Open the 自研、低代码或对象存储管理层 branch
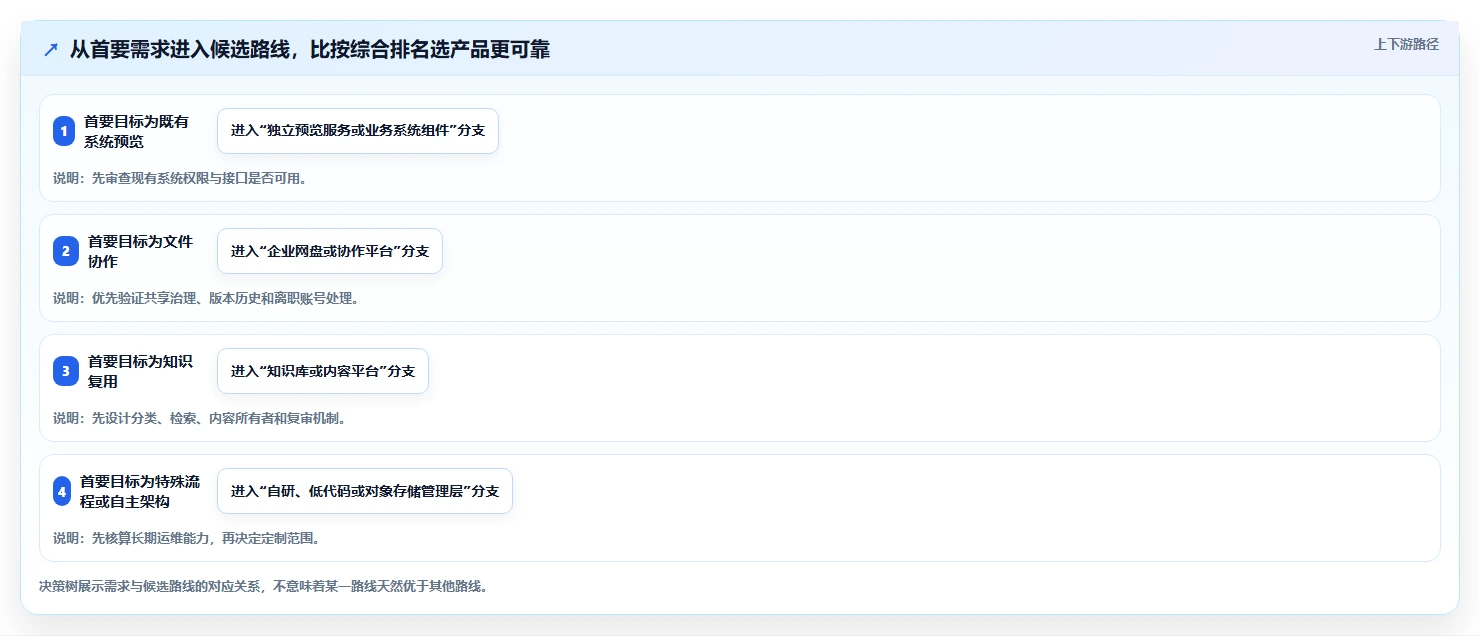 click(x=365, y=491)
